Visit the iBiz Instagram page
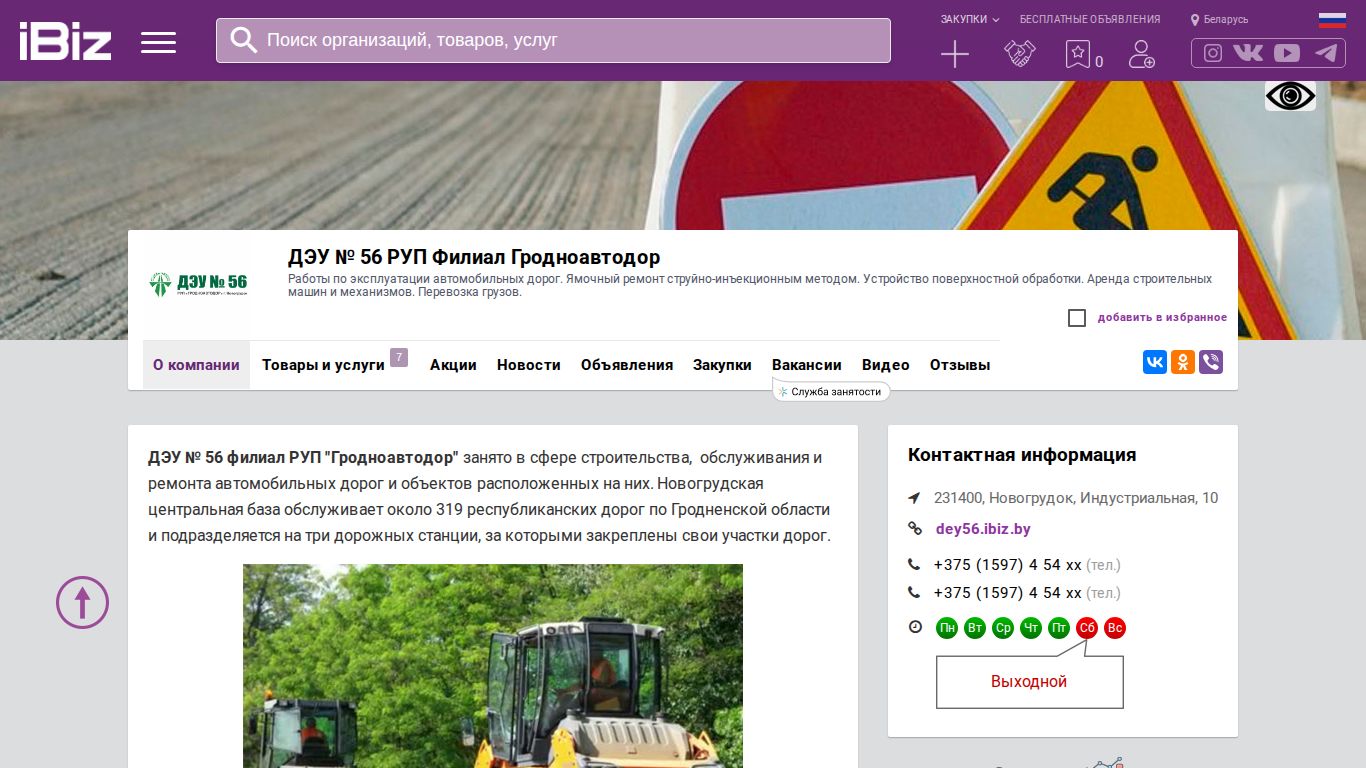This screenshot has height=768, width=1366. (1213, 53)
